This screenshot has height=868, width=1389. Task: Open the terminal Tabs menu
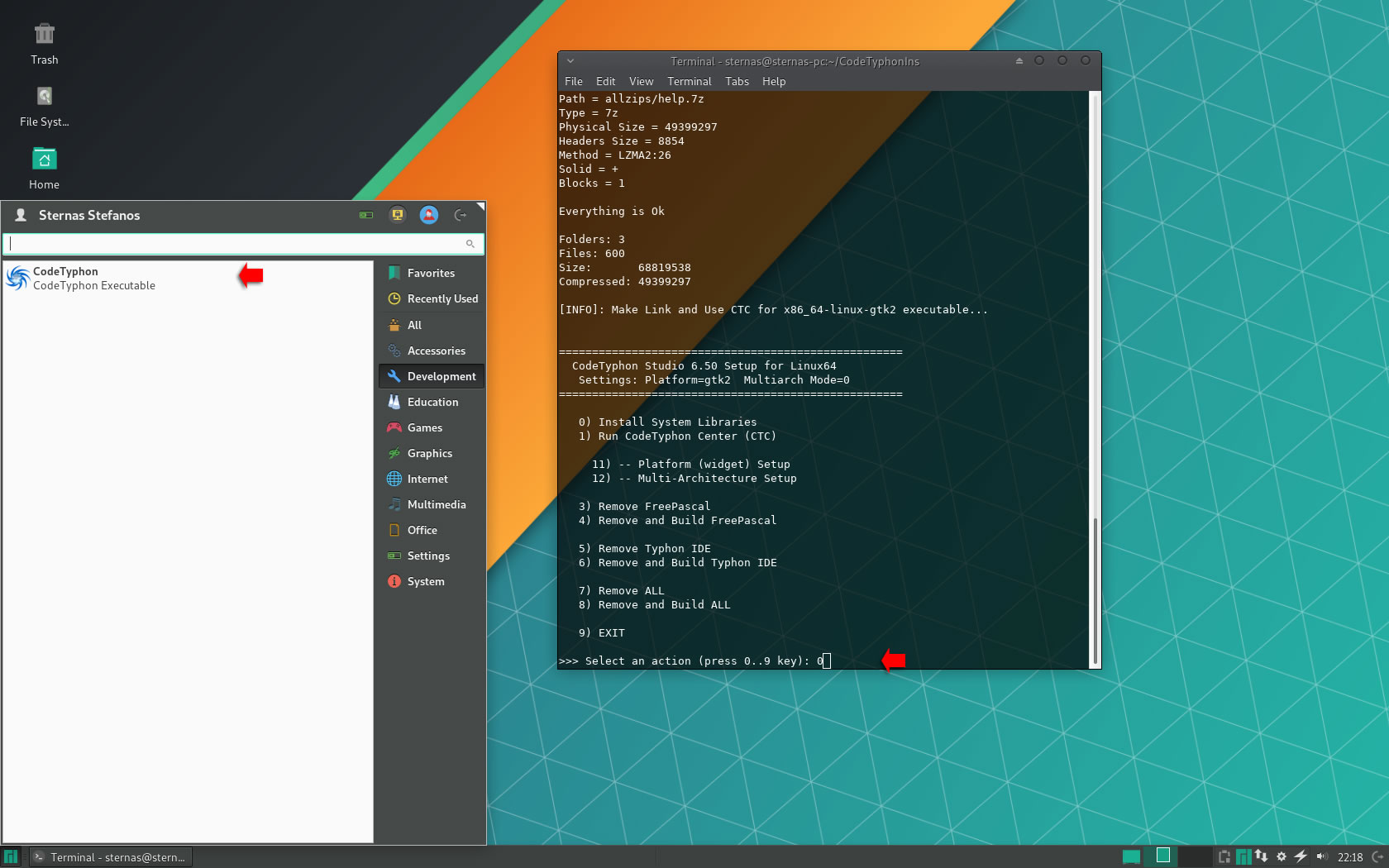[x=737, y=81]
